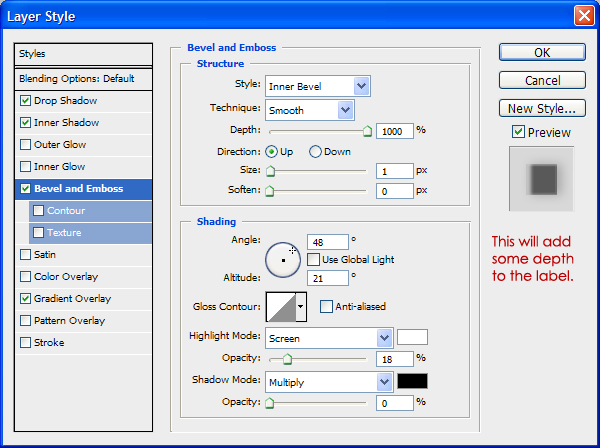The image size is (600, 448).
Task: Select the Pattern Overlay label in the list
Action: point(69,321)
